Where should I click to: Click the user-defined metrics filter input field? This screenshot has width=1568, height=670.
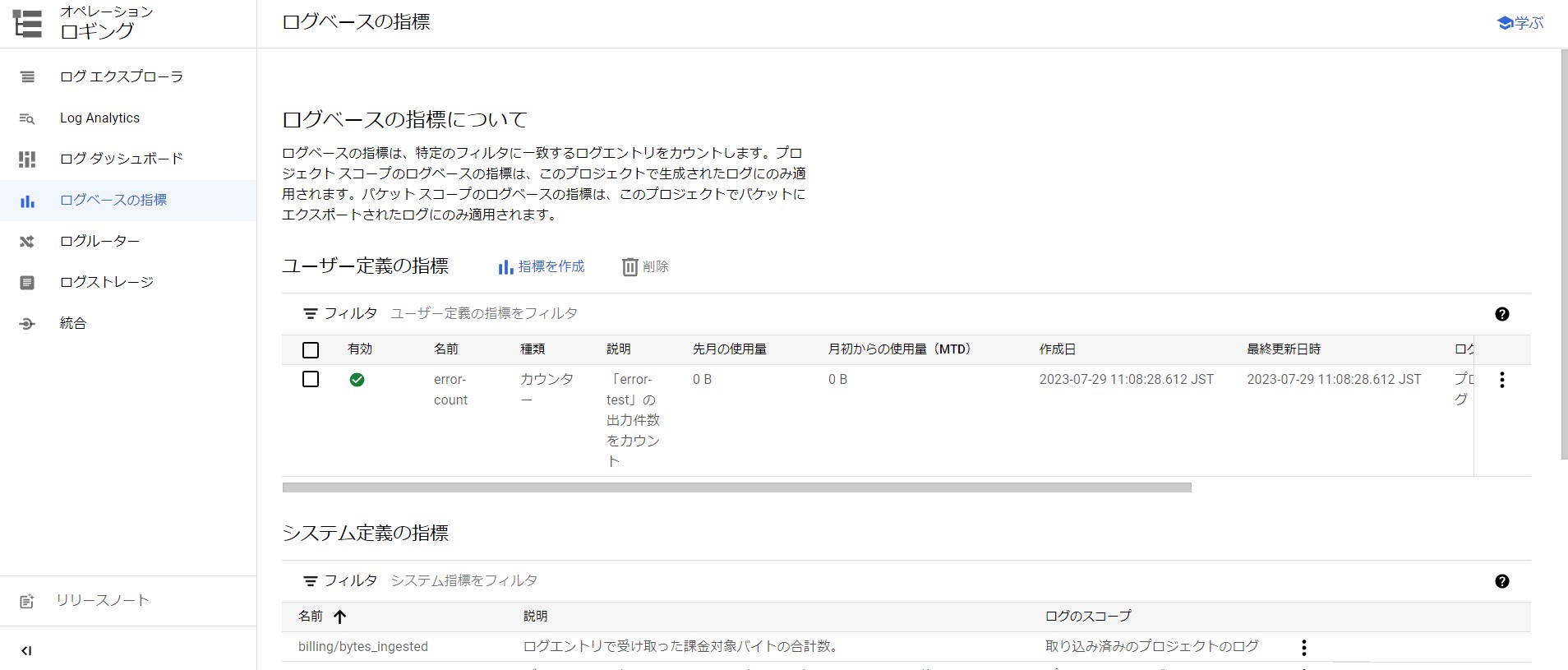(937, 313)
